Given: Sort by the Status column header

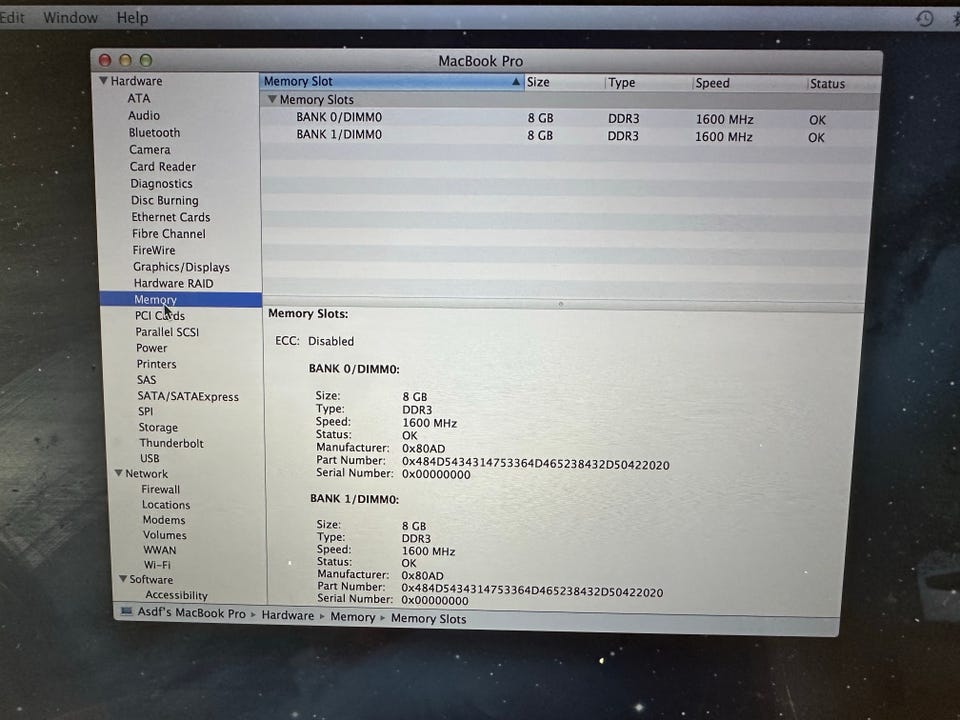Looking at the screenshot, I should 844,84.
